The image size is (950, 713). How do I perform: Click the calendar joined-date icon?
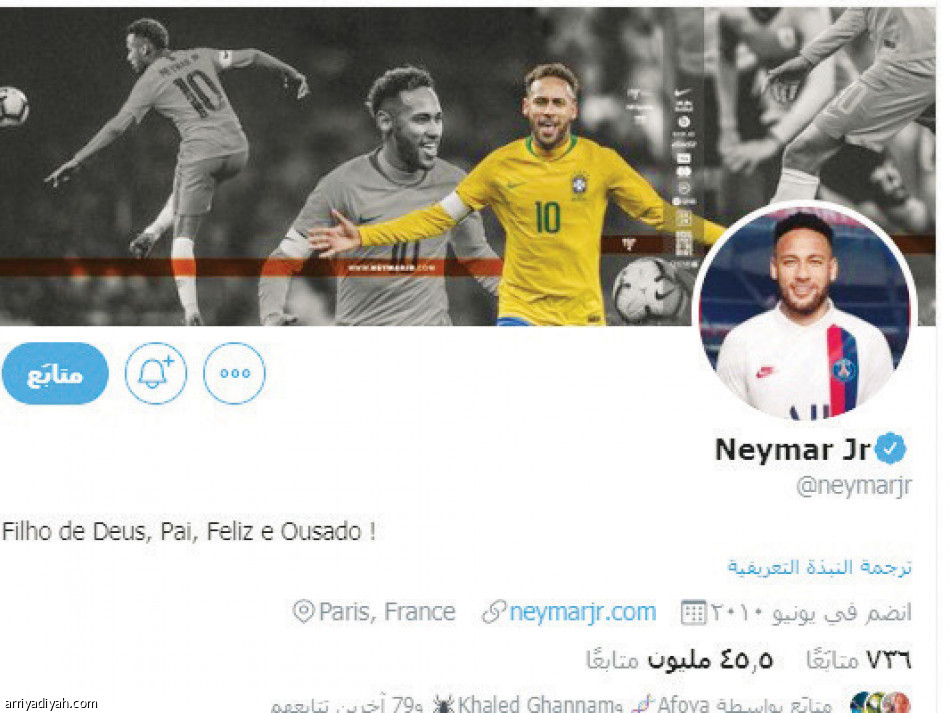[x=693, y=612]
